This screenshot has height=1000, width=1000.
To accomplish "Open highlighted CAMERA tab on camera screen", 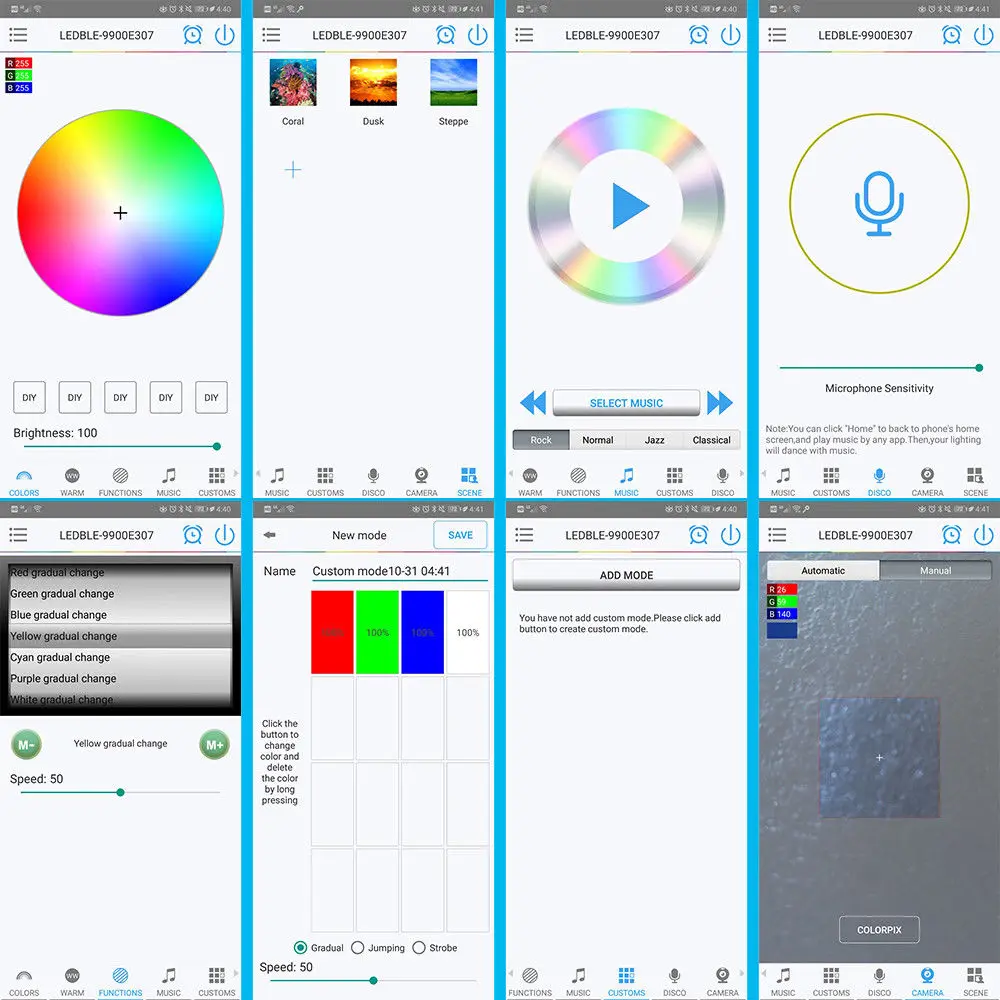I will (927, 983).
